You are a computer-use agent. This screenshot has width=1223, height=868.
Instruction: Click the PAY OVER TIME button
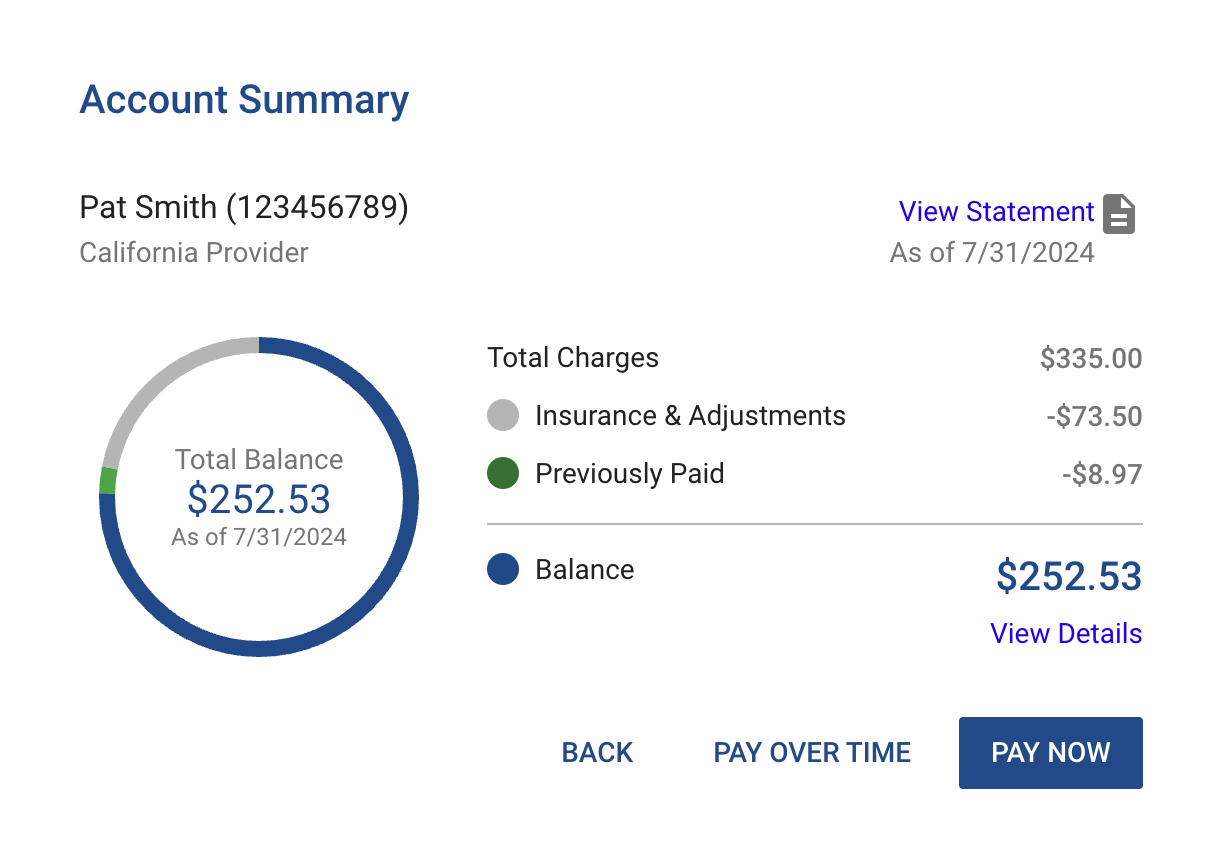812,752
